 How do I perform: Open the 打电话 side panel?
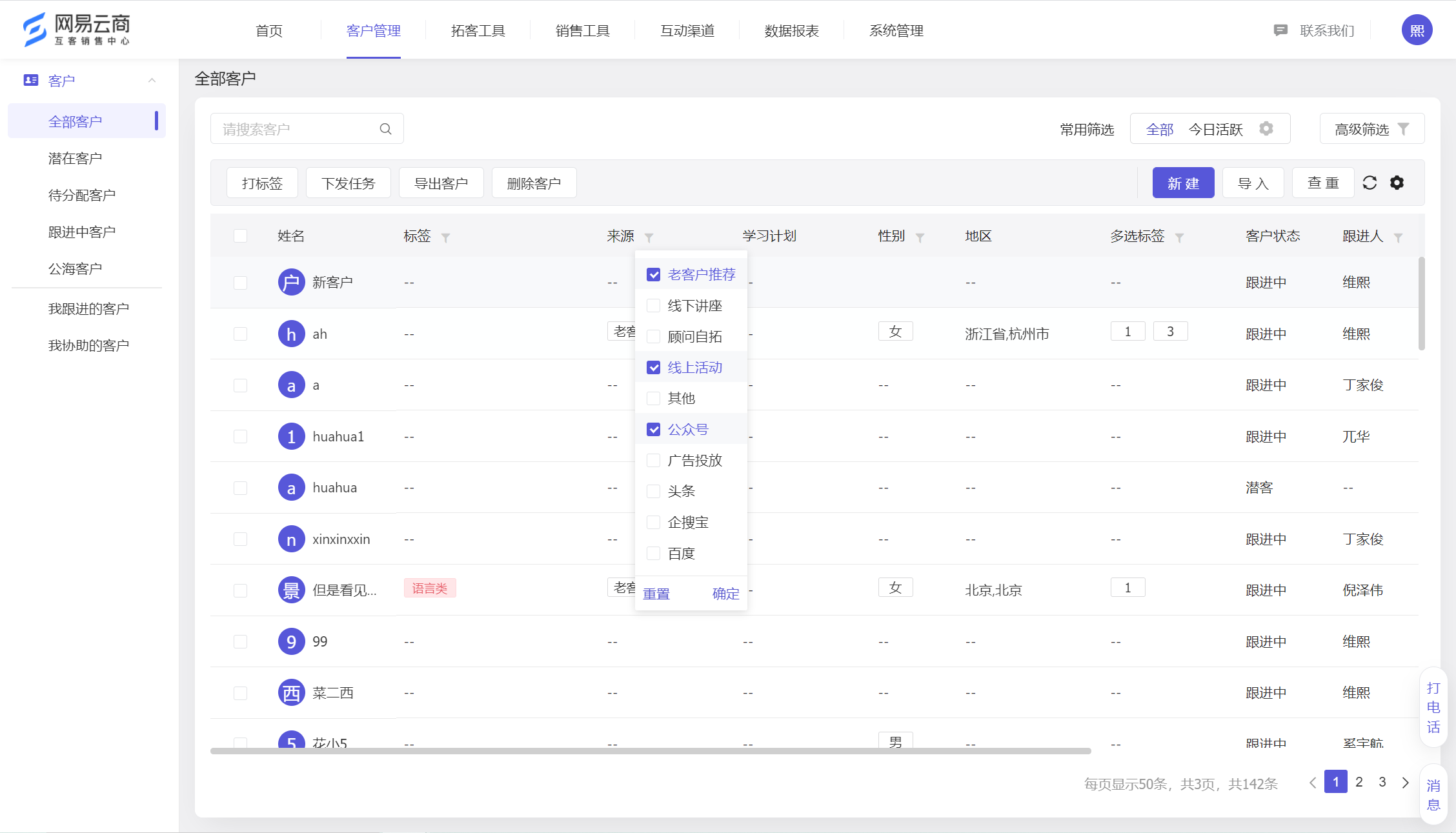[1433, 707]
